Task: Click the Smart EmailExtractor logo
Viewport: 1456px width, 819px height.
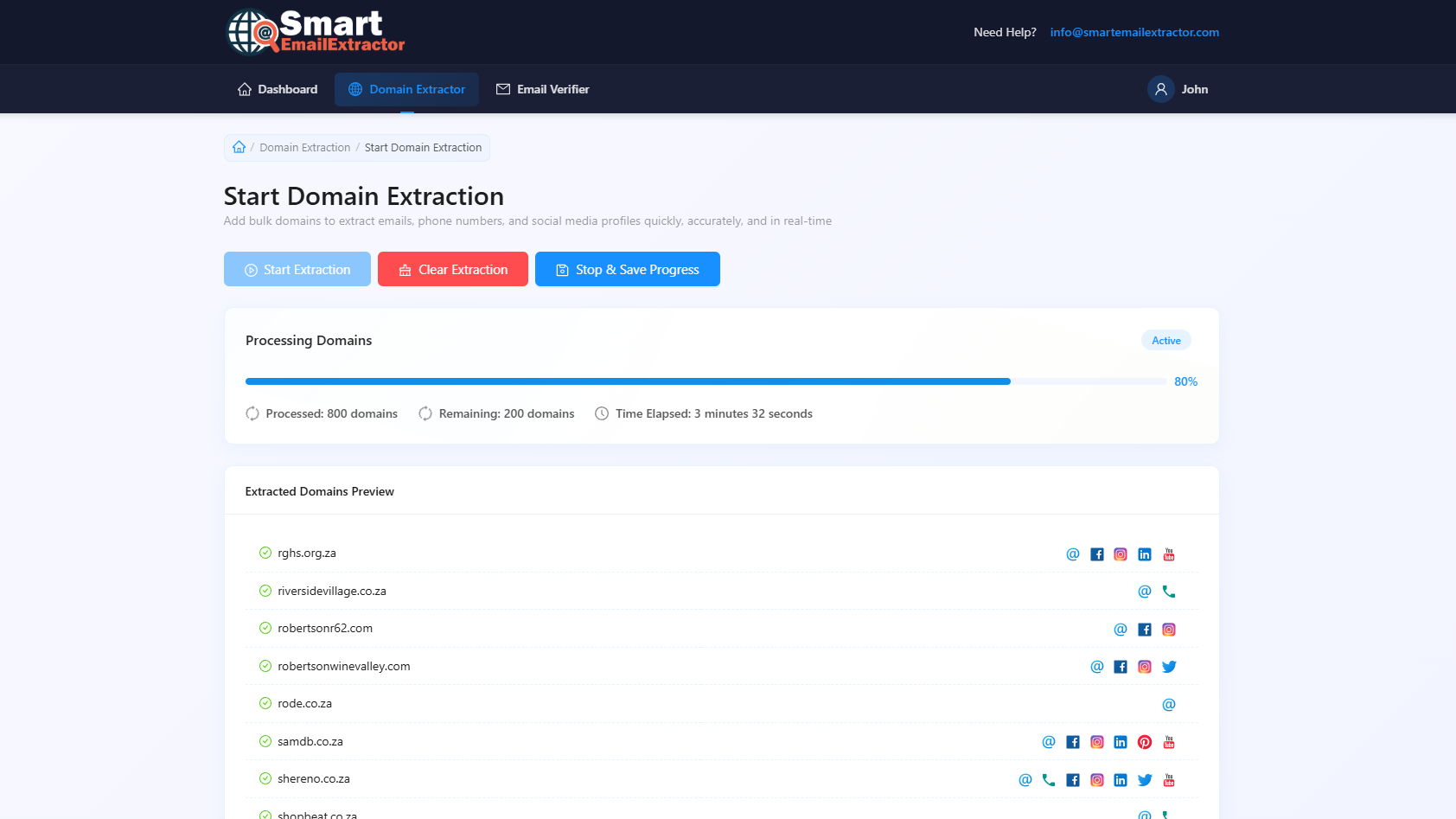Action: pos(316,32)
